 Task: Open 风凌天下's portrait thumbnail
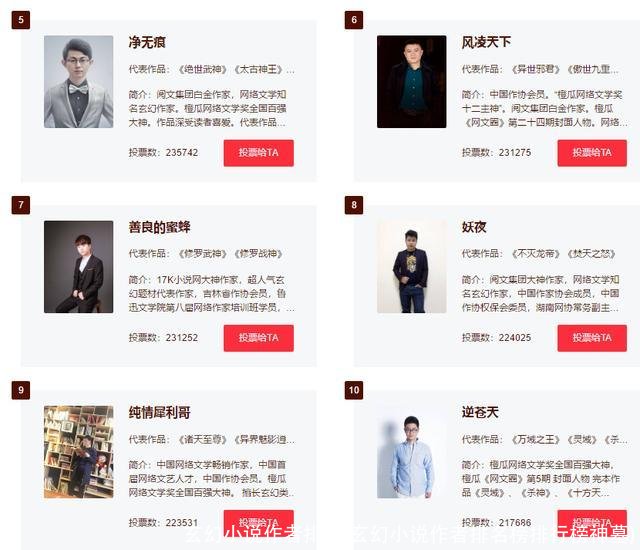[x=411, y=82]
